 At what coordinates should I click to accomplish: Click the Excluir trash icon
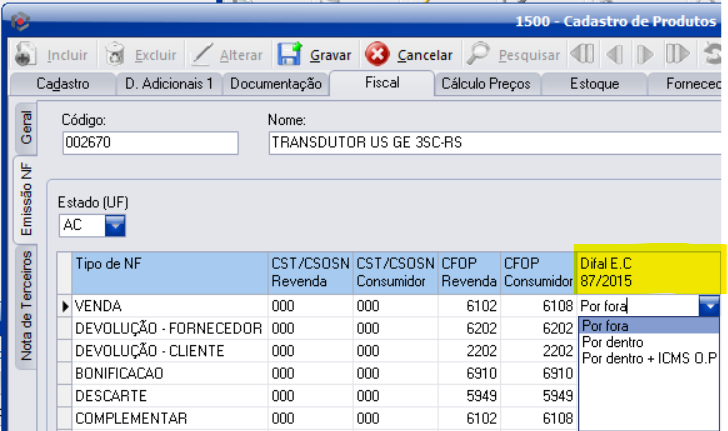click(116, 55)
